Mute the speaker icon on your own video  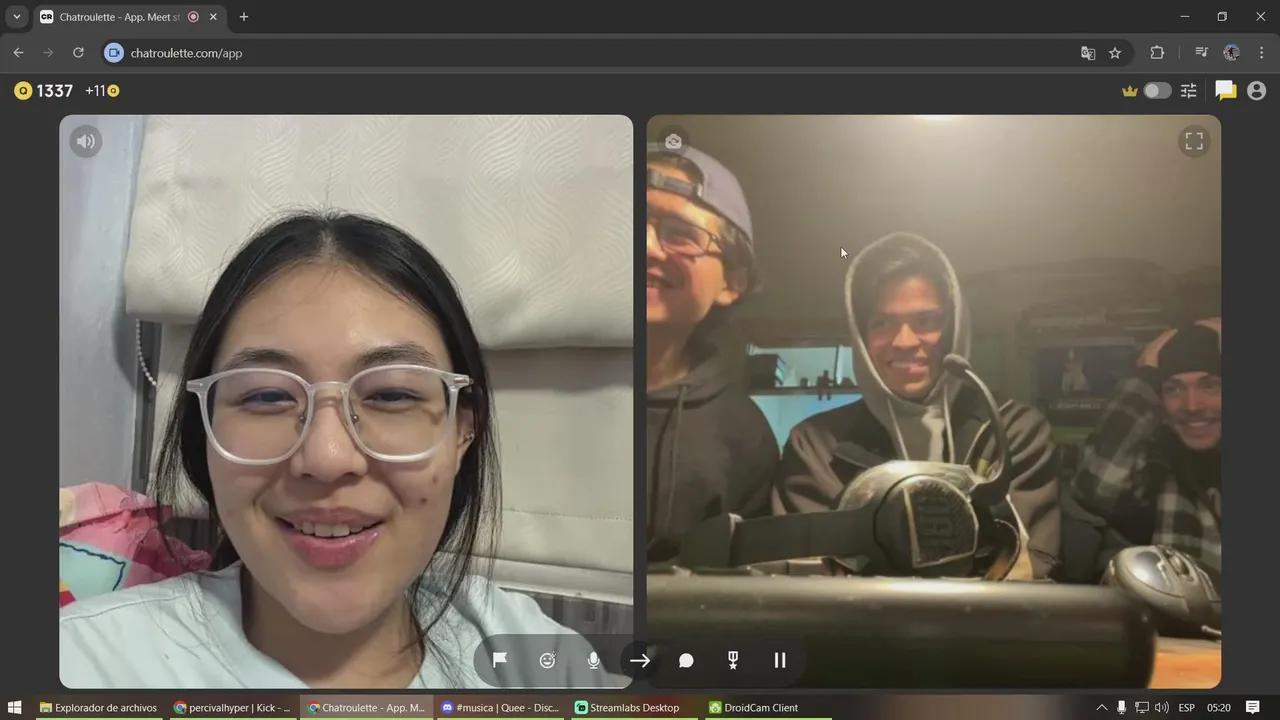(x=85, y=141)
